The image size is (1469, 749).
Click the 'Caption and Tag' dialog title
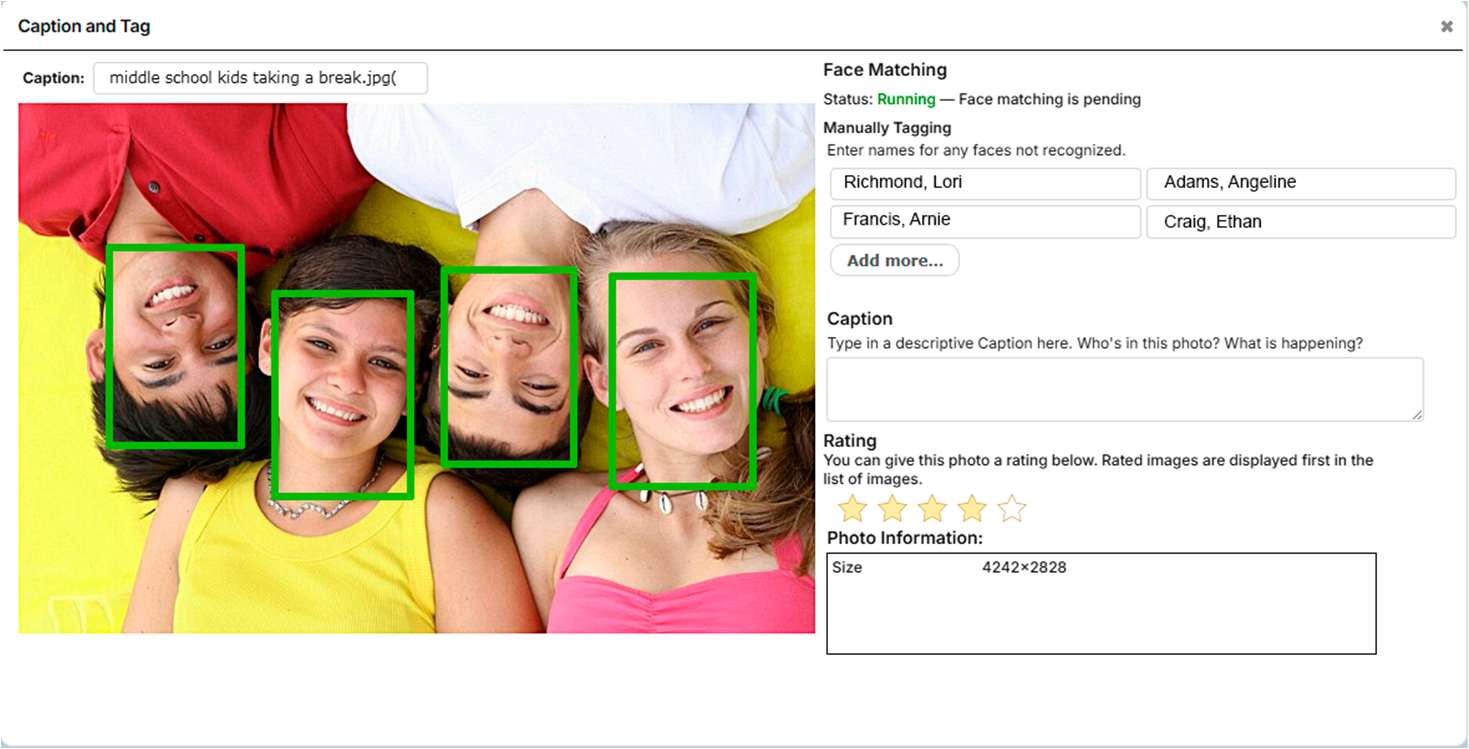(84, 26)
